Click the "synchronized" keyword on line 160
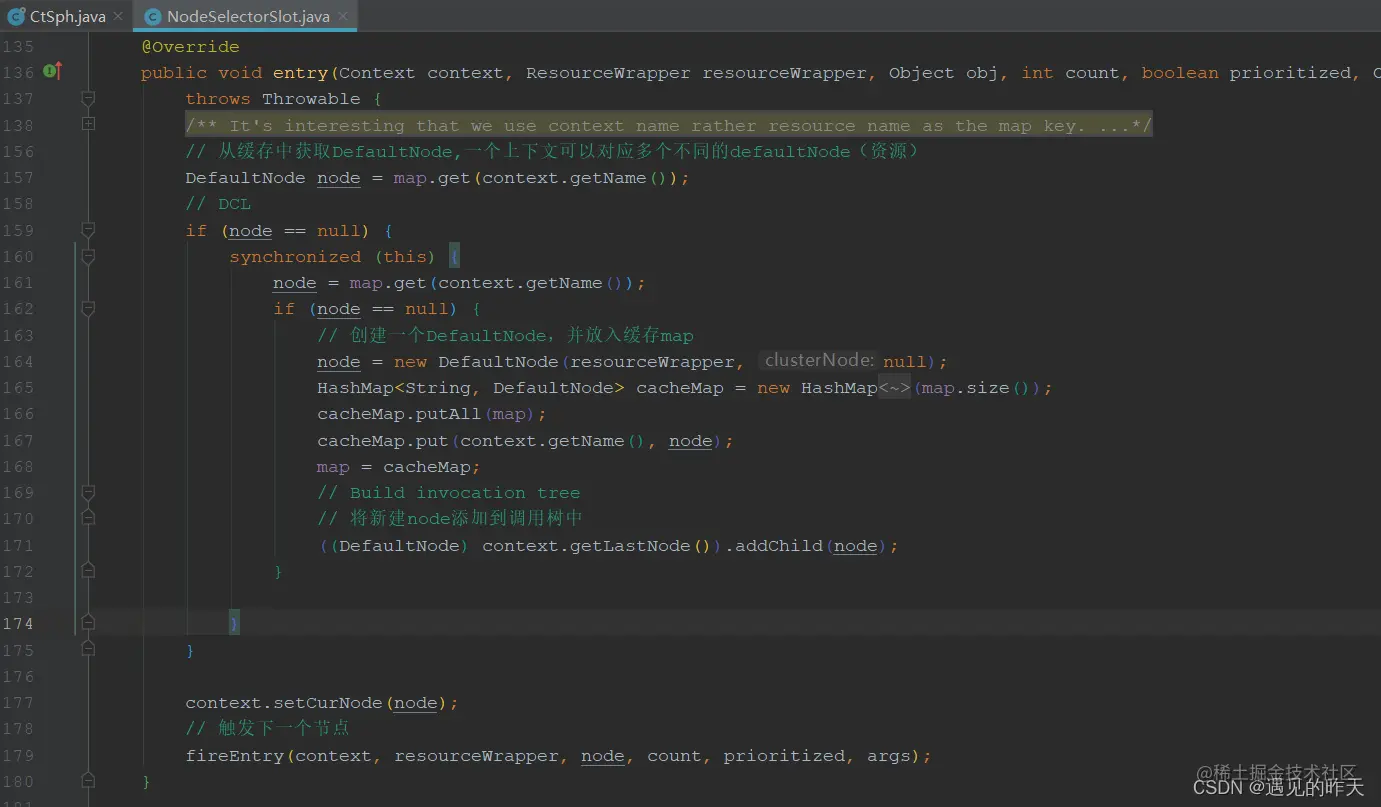This screenshot has width=1381, height=807. point(295,257)
